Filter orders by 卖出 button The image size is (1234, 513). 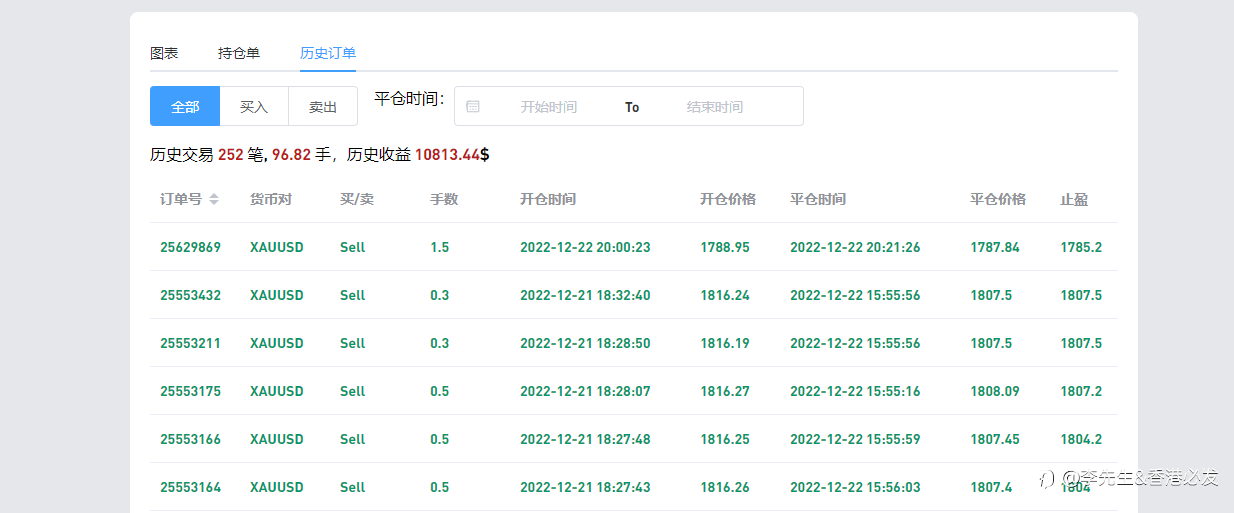[x=323, y=106]
